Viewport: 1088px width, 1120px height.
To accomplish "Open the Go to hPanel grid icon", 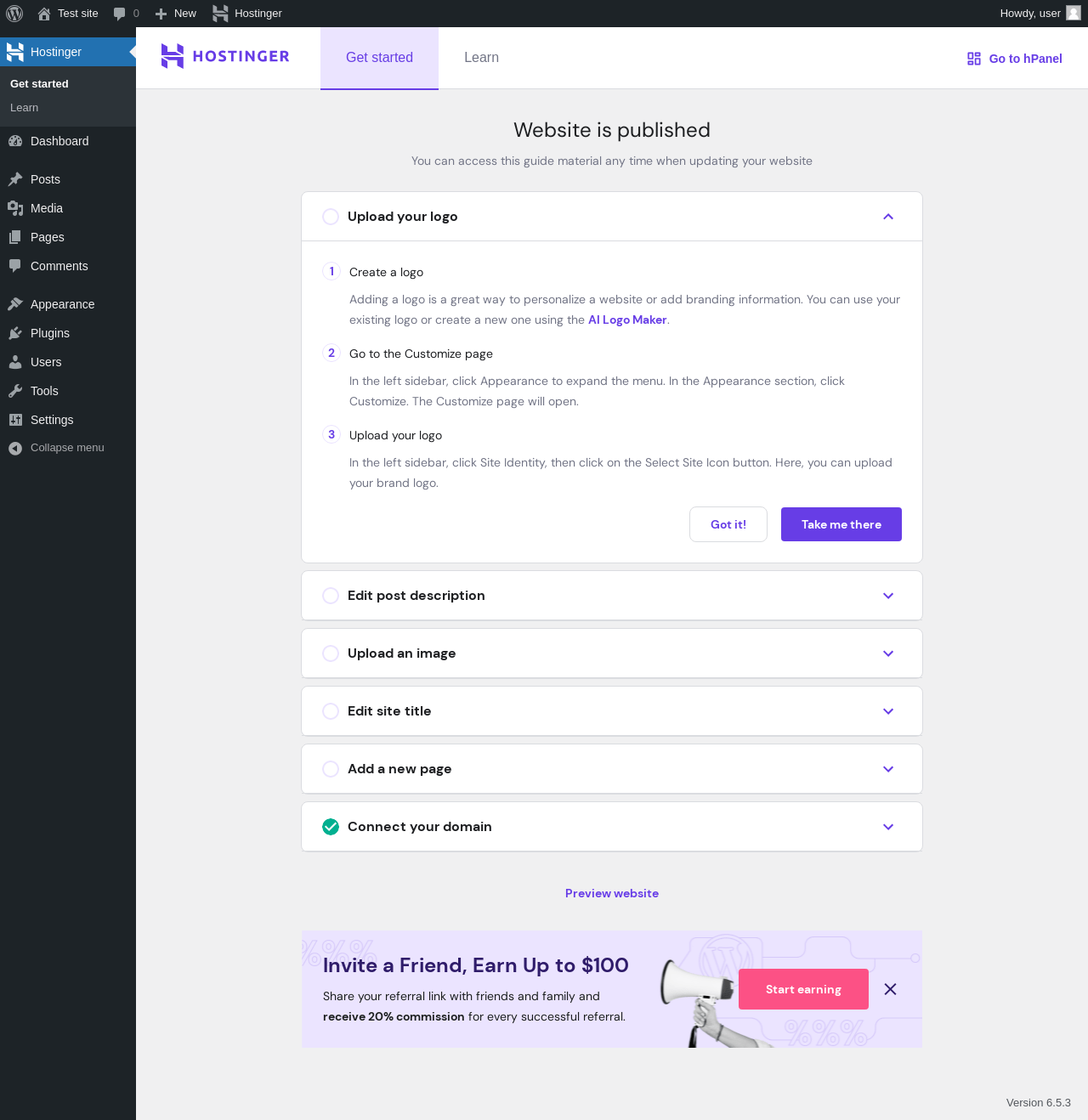I will pyautogui.click(x=974, y=59).
